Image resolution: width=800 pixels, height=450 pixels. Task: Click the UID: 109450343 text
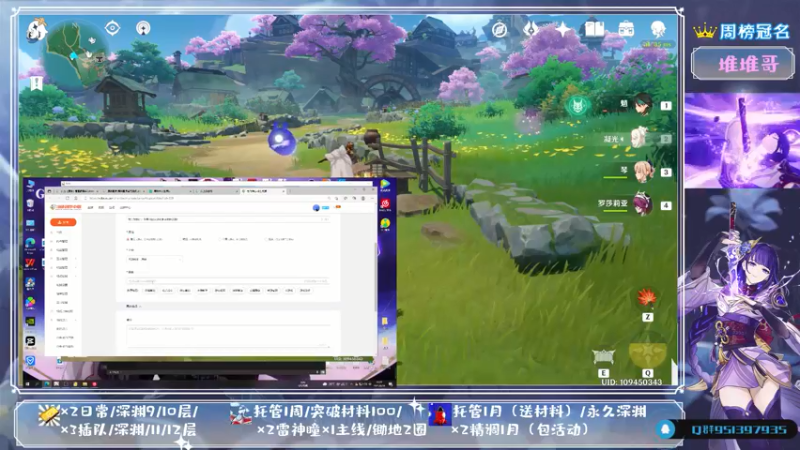coord(632,382)
